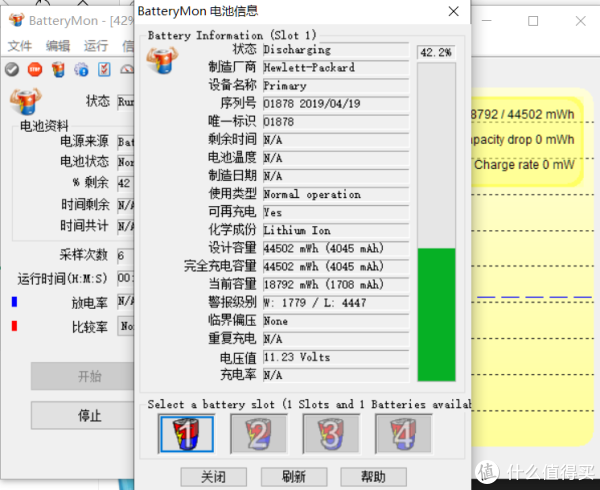Click the checklist toolbar icon

coord(104,69)
